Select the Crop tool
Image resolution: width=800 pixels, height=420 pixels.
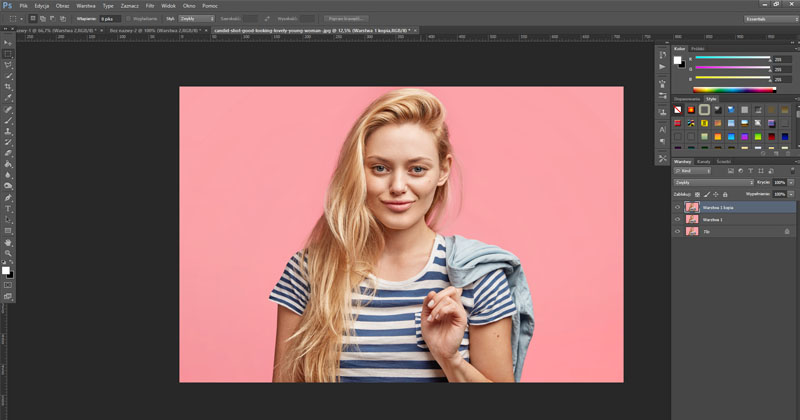pos(8,87)
